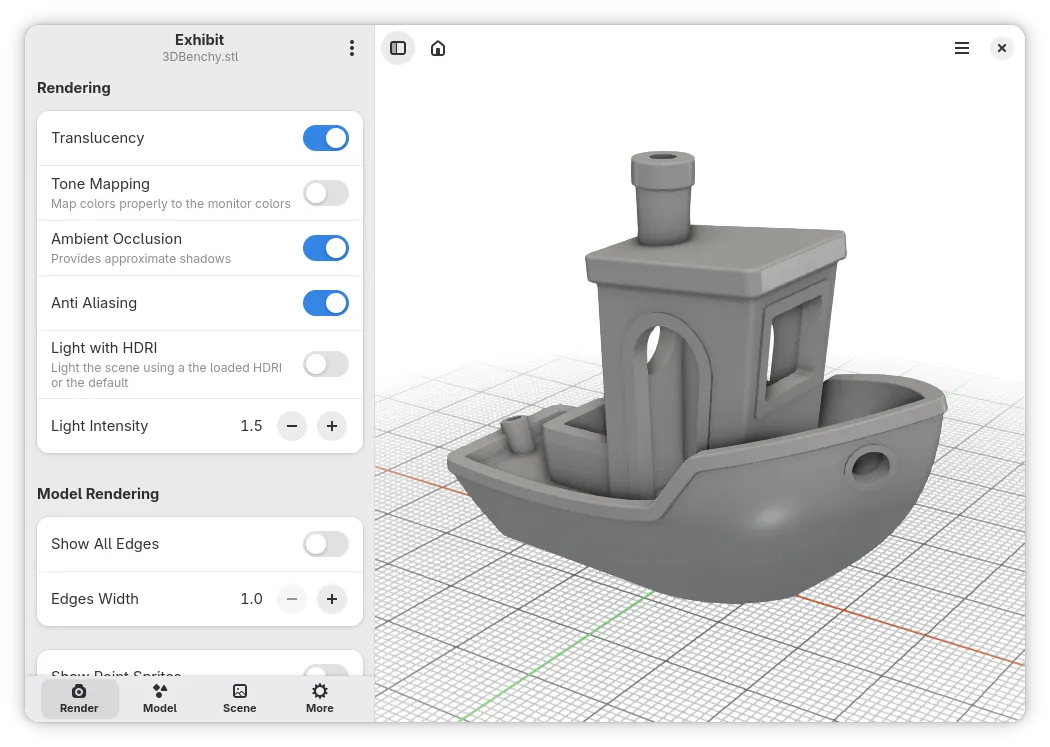Open the hamburger main menu

(962, 48)
